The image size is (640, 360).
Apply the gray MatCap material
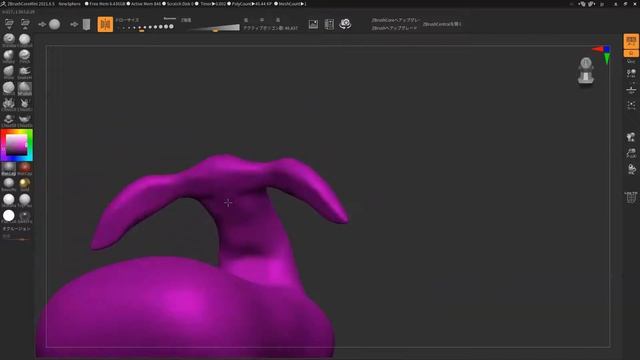tap(9, 168)
